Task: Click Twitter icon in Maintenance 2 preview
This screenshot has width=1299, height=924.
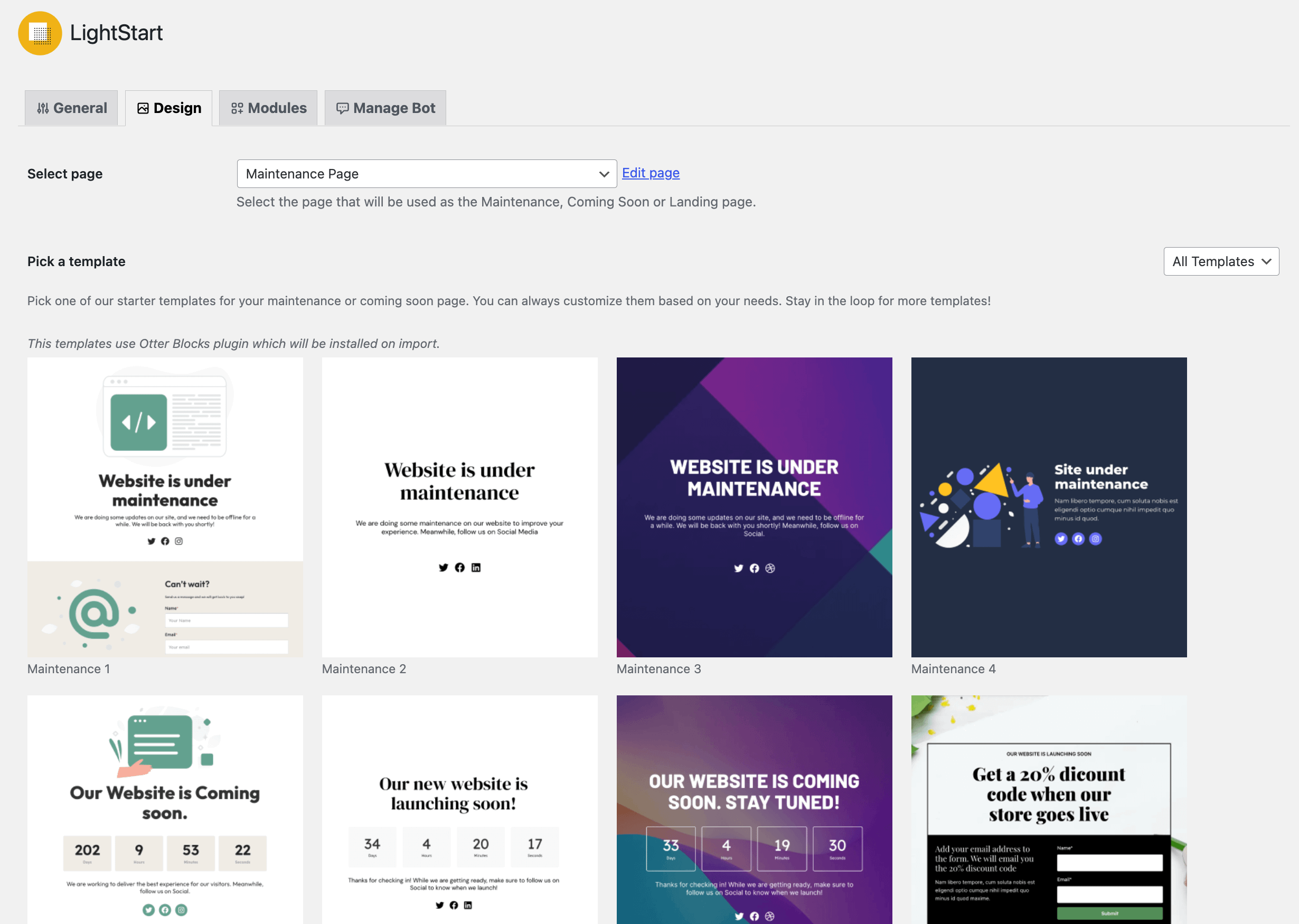Action: click(443, 567)
